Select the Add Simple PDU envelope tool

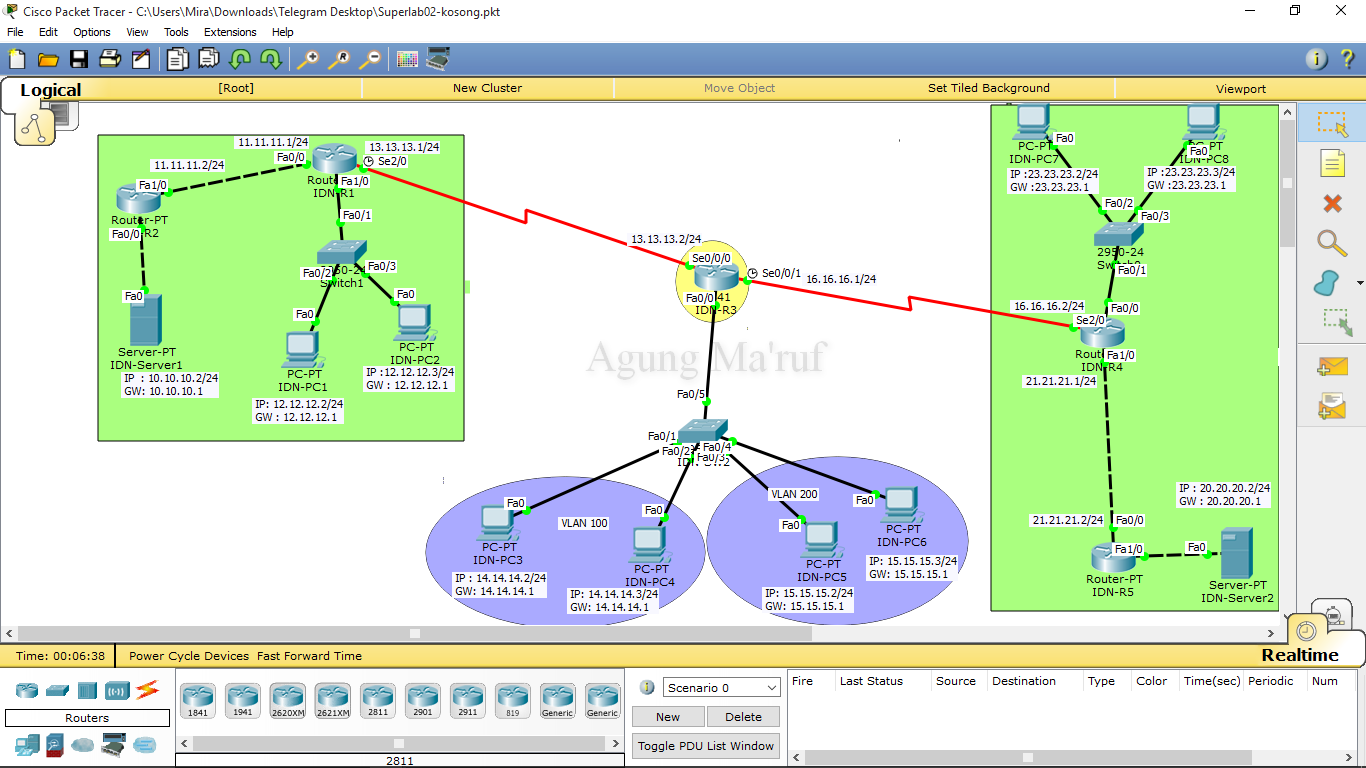click(1331, 366)
